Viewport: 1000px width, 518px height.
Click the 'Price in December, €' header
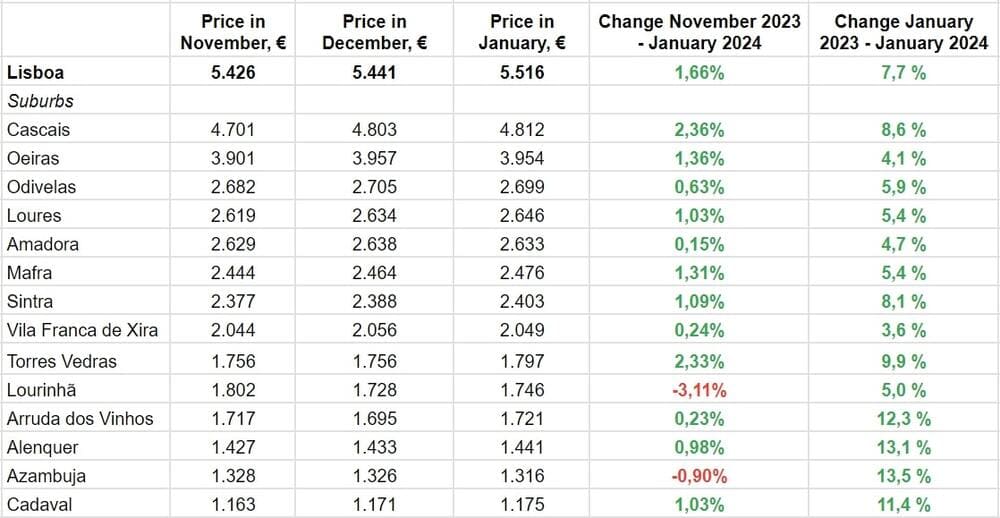[x=375, y=32]
